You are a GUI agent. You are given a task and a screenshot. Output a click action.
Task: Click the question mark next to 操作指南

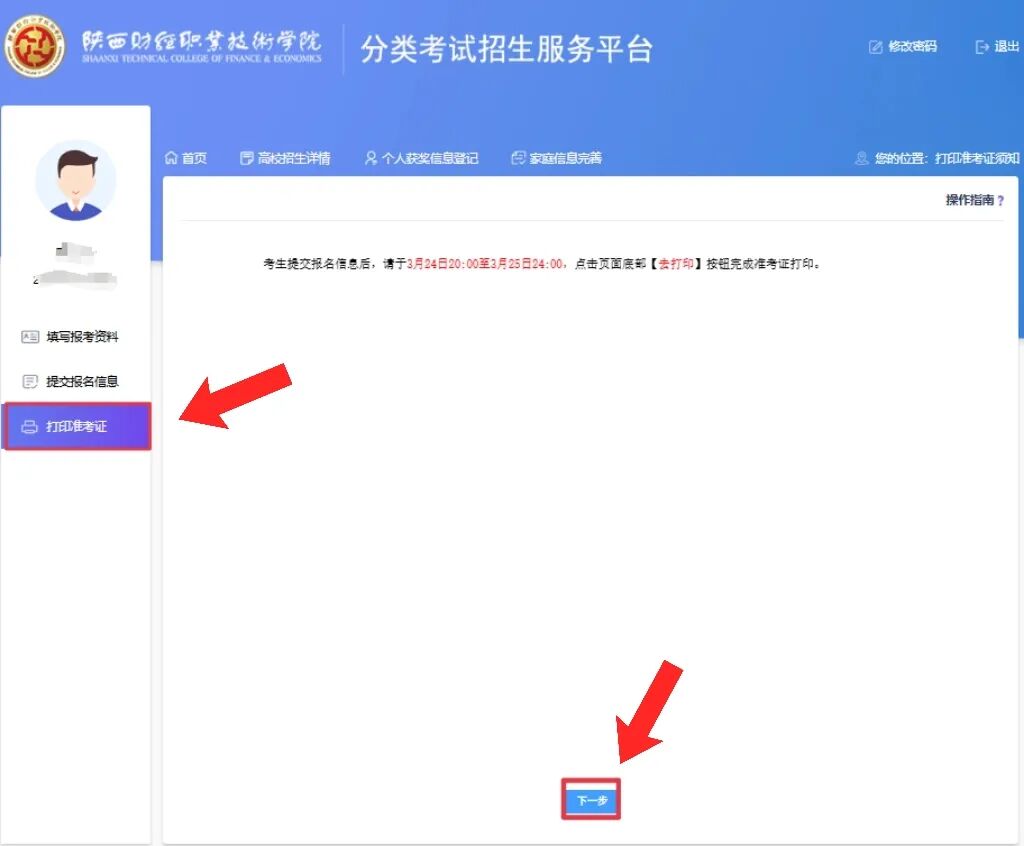[1000, 201]
